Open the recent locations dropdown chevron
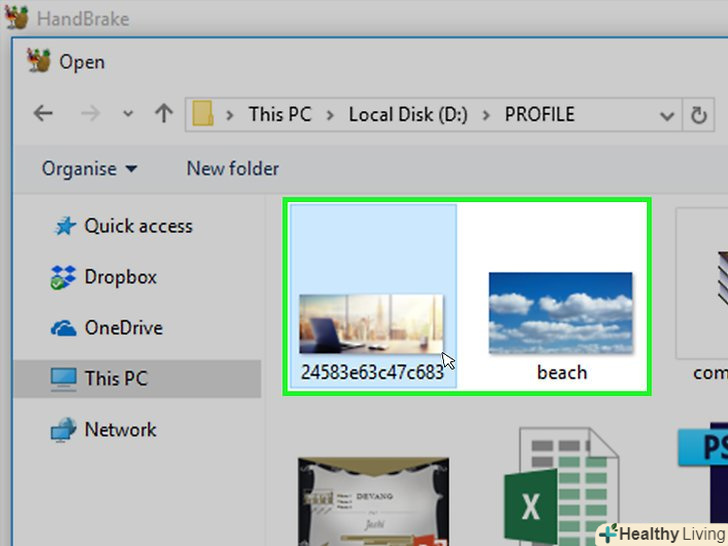The width and height of the screenshot is (728, 546). tap(128, 113)
